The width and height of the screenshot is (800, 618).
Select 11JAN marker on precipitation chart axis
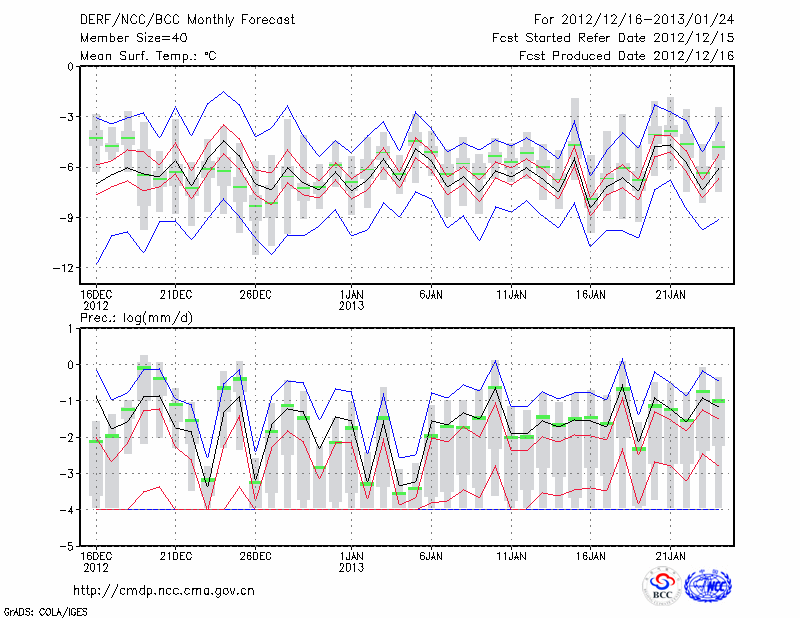pyautogui.click(x=511, y=555)
